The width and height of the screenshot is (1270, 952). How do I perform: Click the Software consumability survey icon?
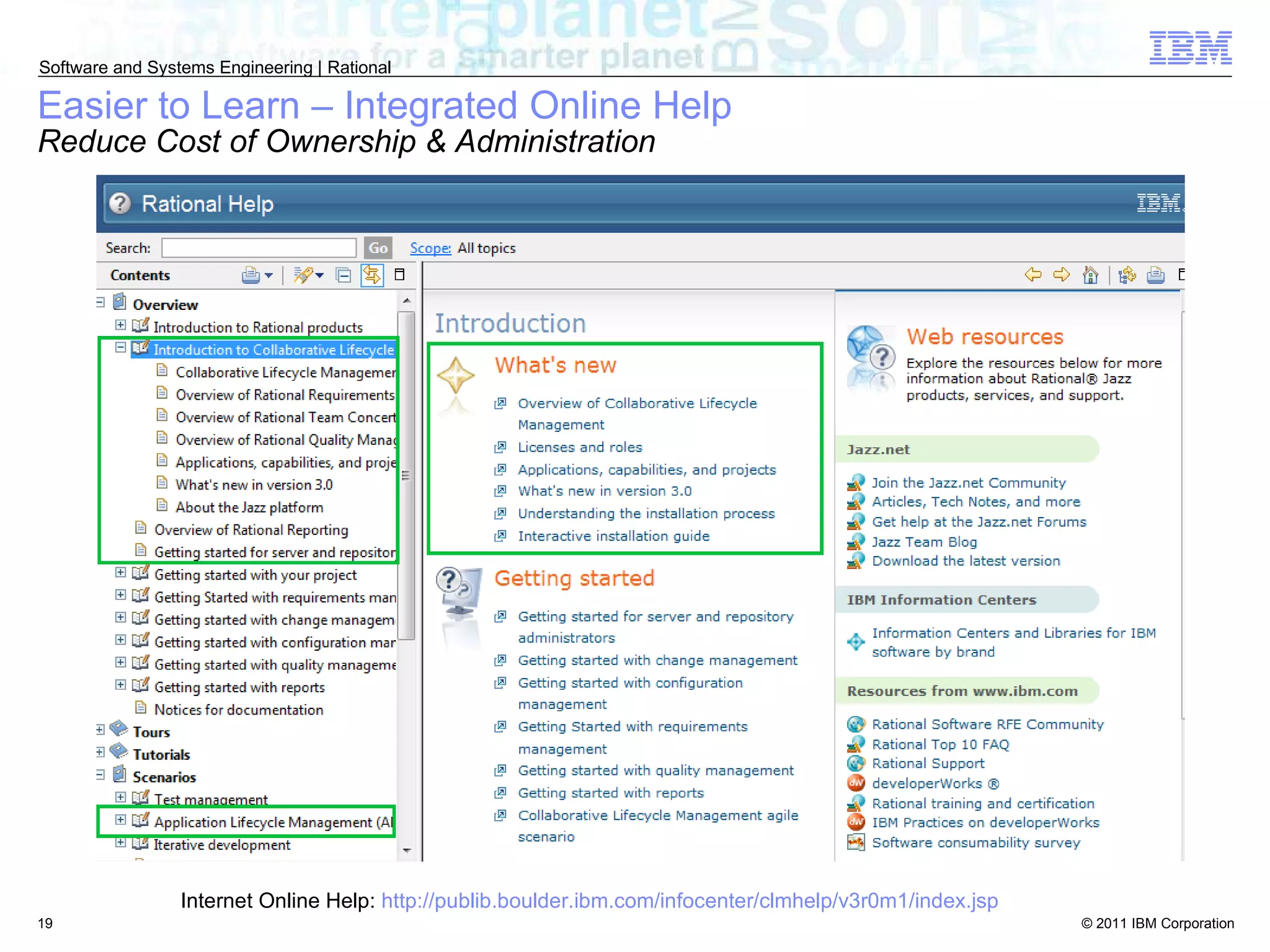pyautogui.click(x=856, y=842)
